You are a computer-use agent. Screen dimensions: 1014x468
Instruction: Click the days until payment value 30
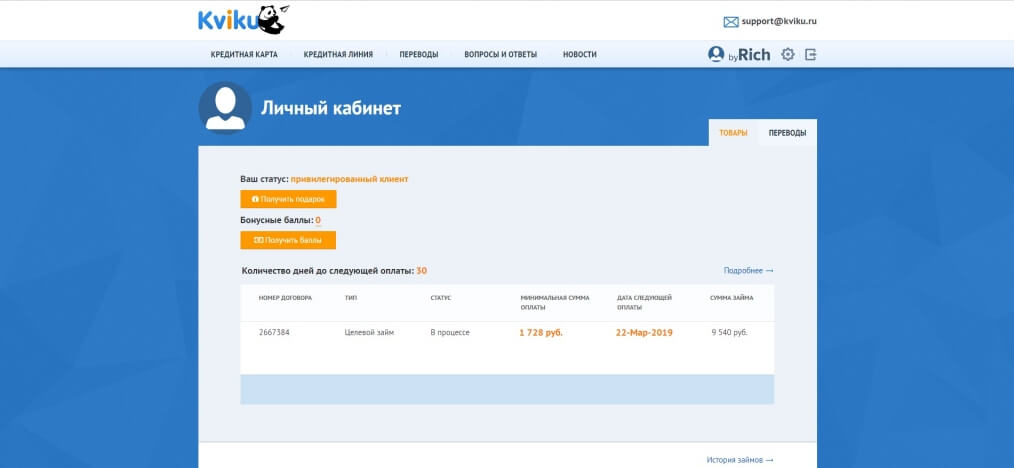click(x=422, y=271)
